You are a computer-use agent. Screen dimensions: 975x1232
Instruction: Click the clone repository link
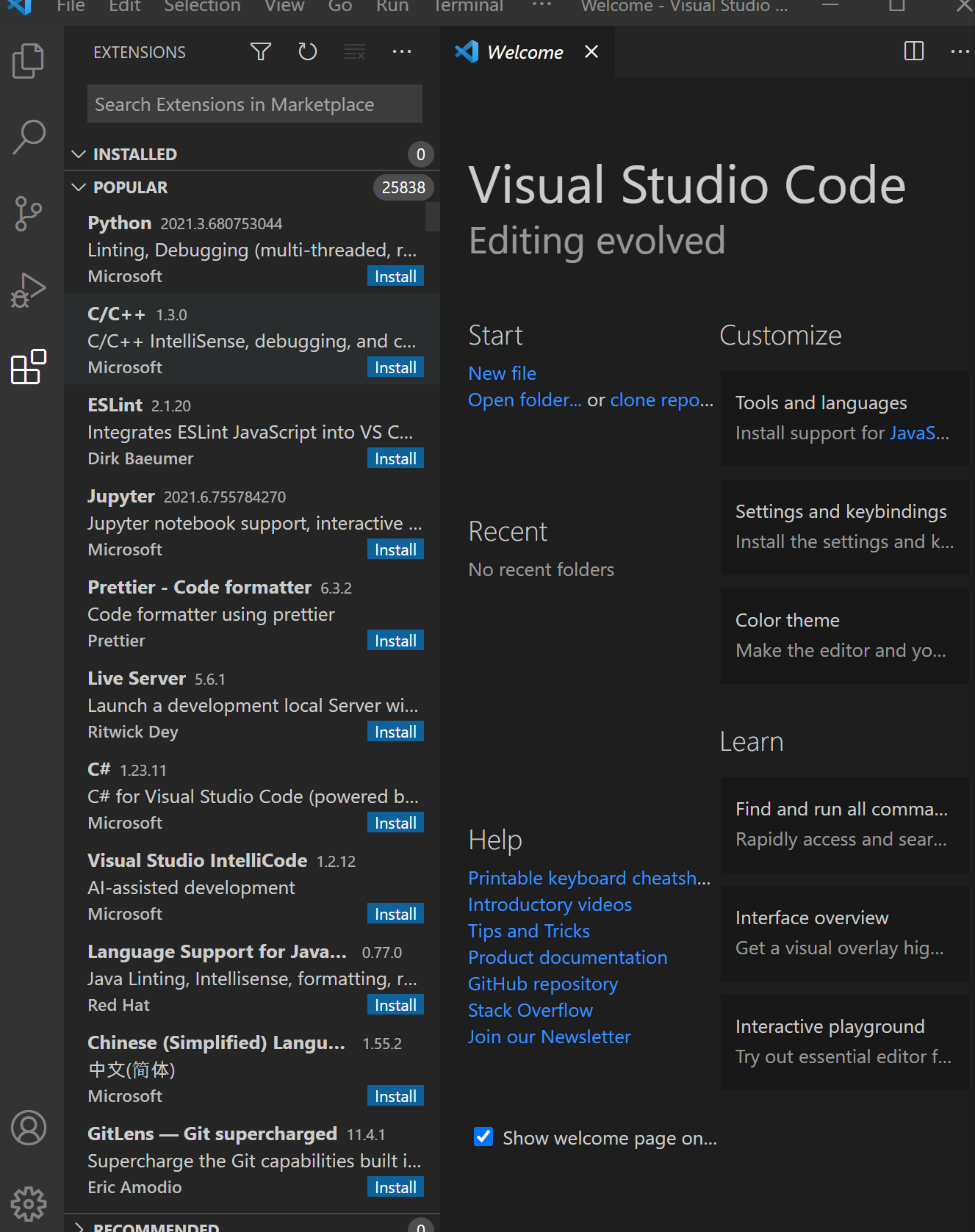click(x=662, y=400)
